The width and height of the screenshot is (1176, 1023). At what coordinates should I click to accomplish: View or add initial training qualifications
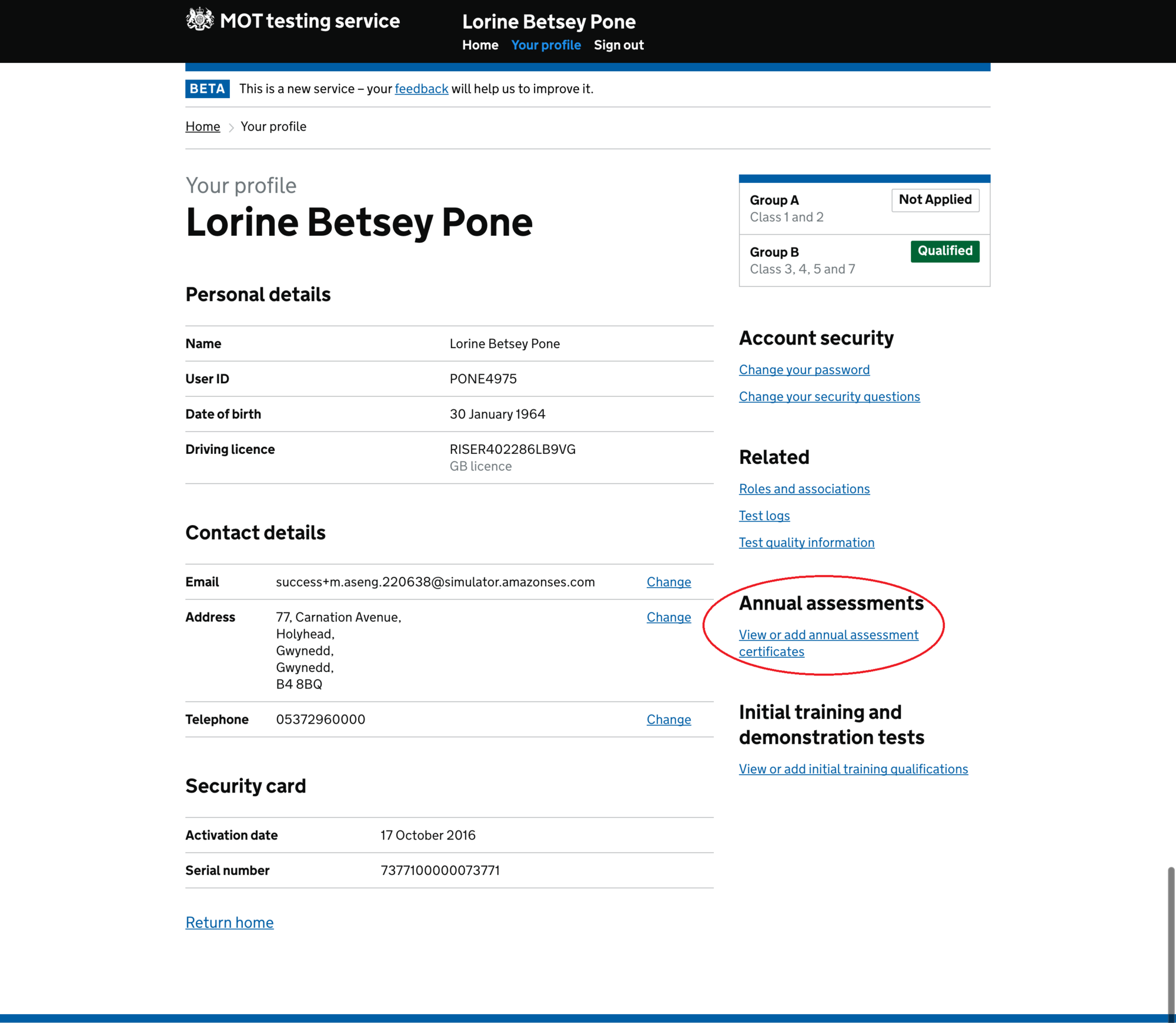pyautogui.click(x=853, y=769)
